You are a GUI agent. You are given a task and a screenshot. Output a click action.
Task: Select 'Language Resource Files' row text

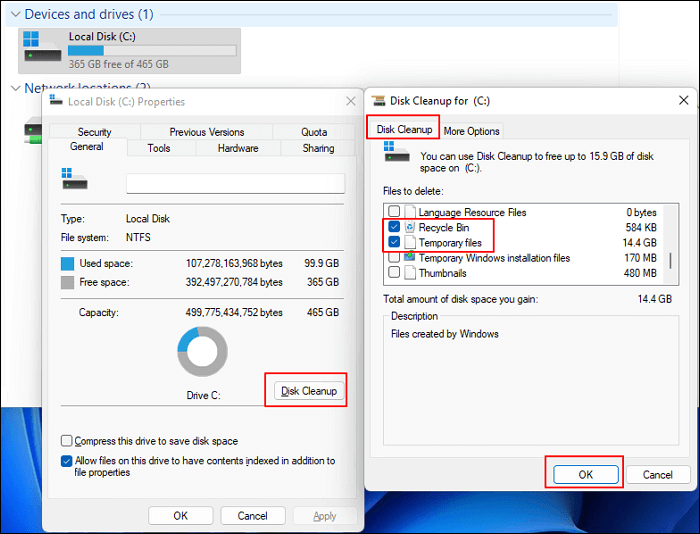point(472,212)
